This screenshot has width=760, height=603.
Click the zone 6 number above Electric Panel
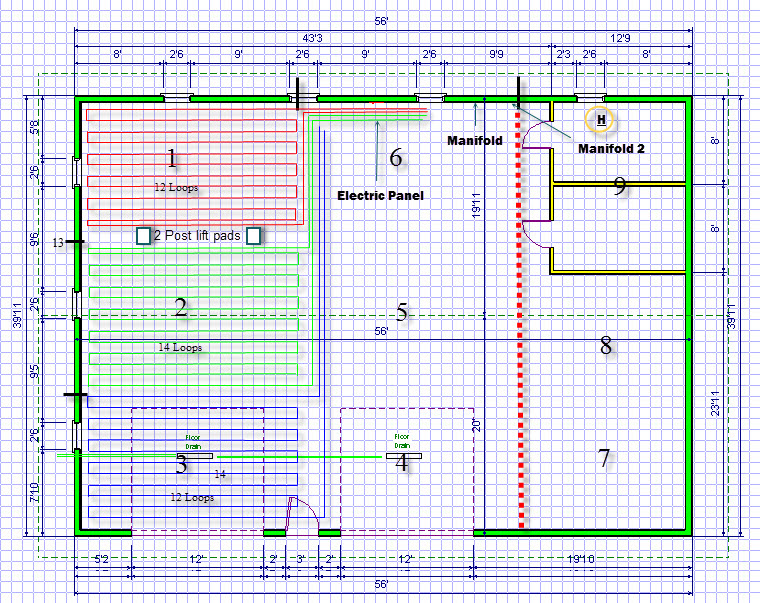click(396, 157)
